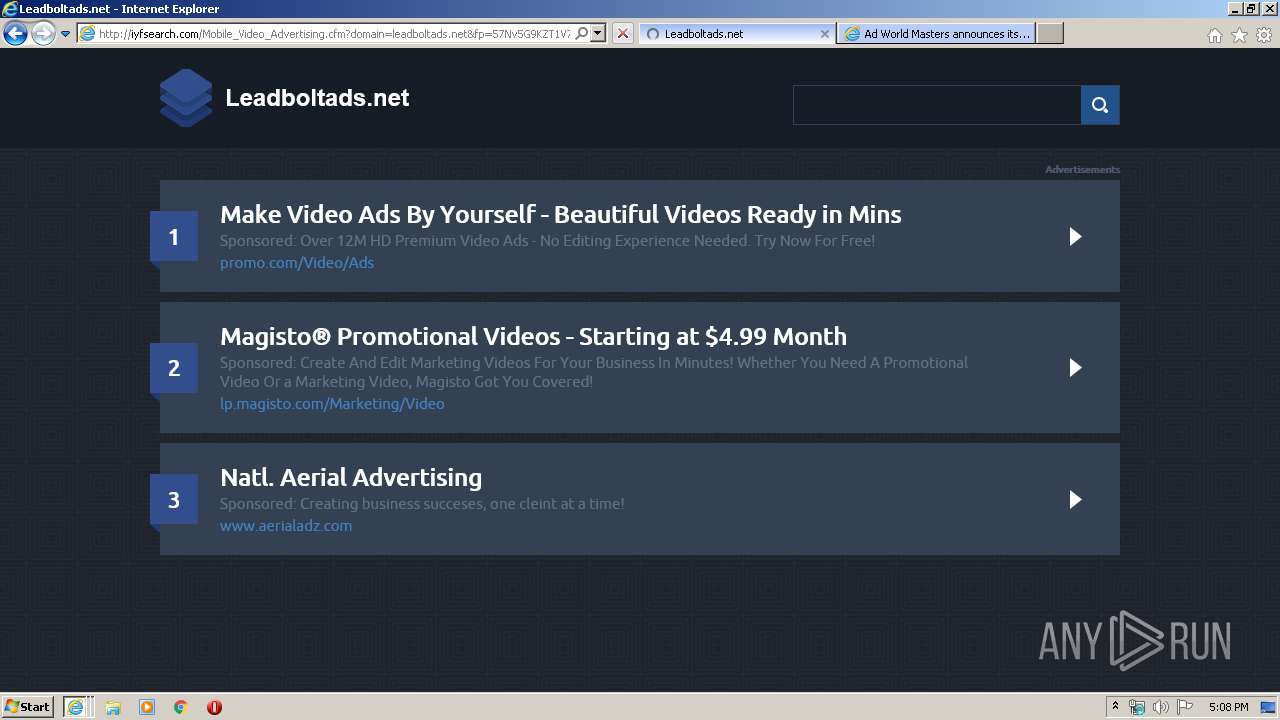1280x720 pixels.
Task: Click the lp.magisto.com/Marketing/Video link
Action: pyautogui.click(x=332, y=404)
